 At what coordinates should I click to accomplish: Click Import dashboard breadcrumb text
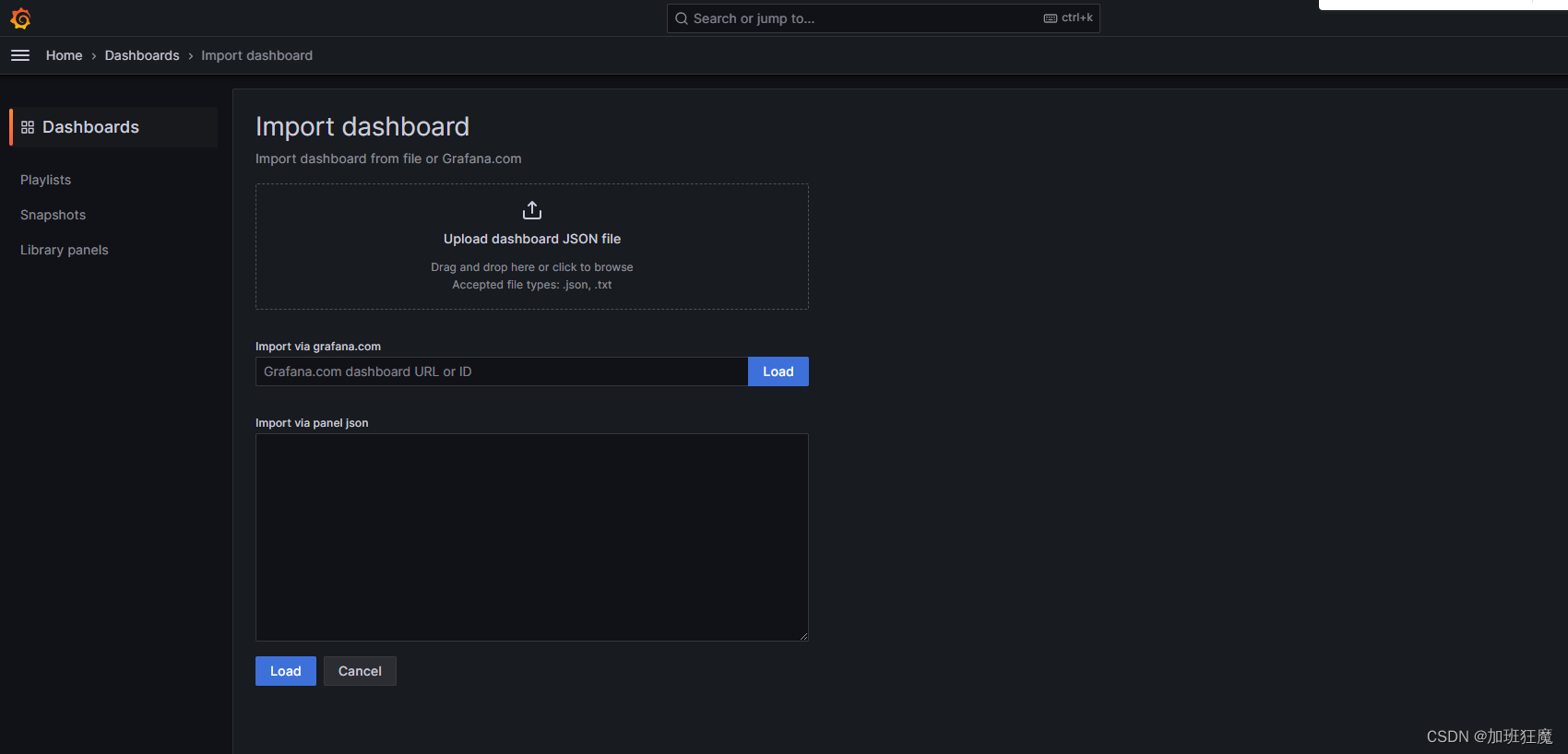point(257,55)
